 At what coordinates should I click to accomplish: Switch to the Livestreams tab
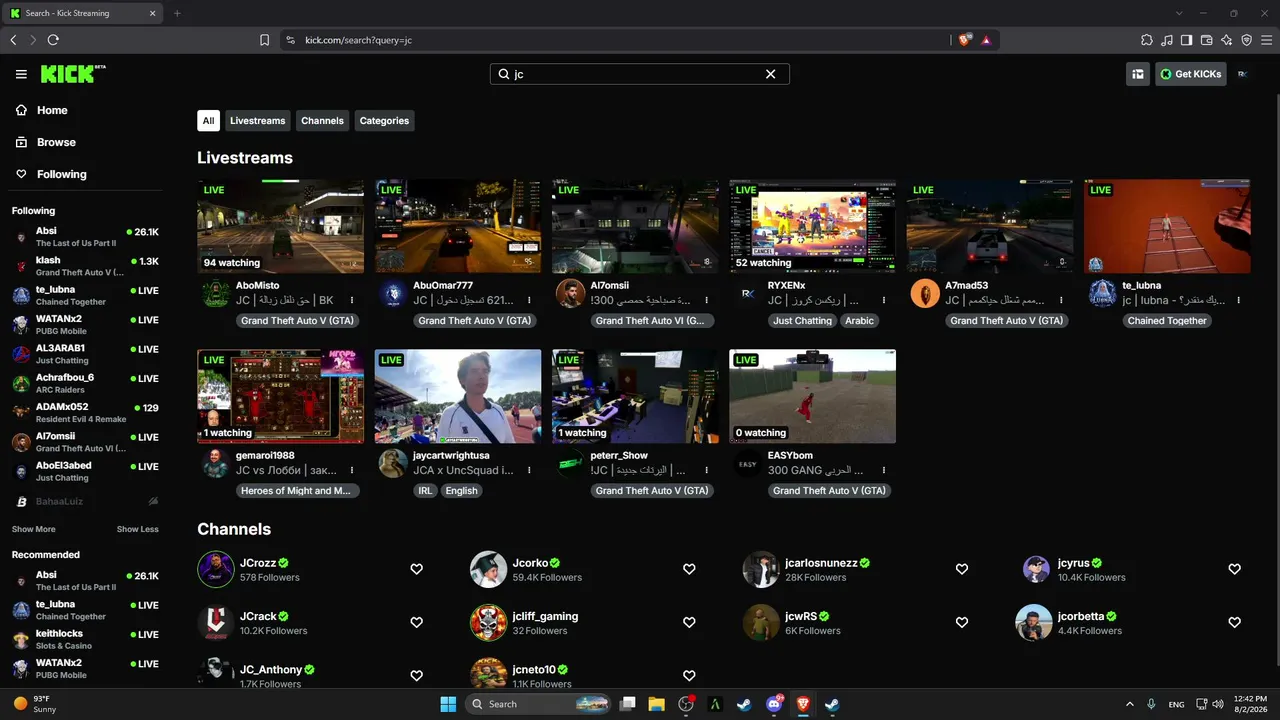pyautogui.click(x=258, y=121)
